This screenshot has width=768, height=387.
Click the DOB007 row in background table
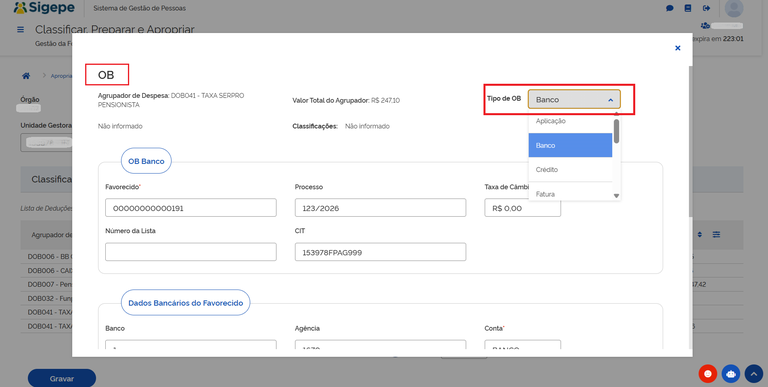49,284
